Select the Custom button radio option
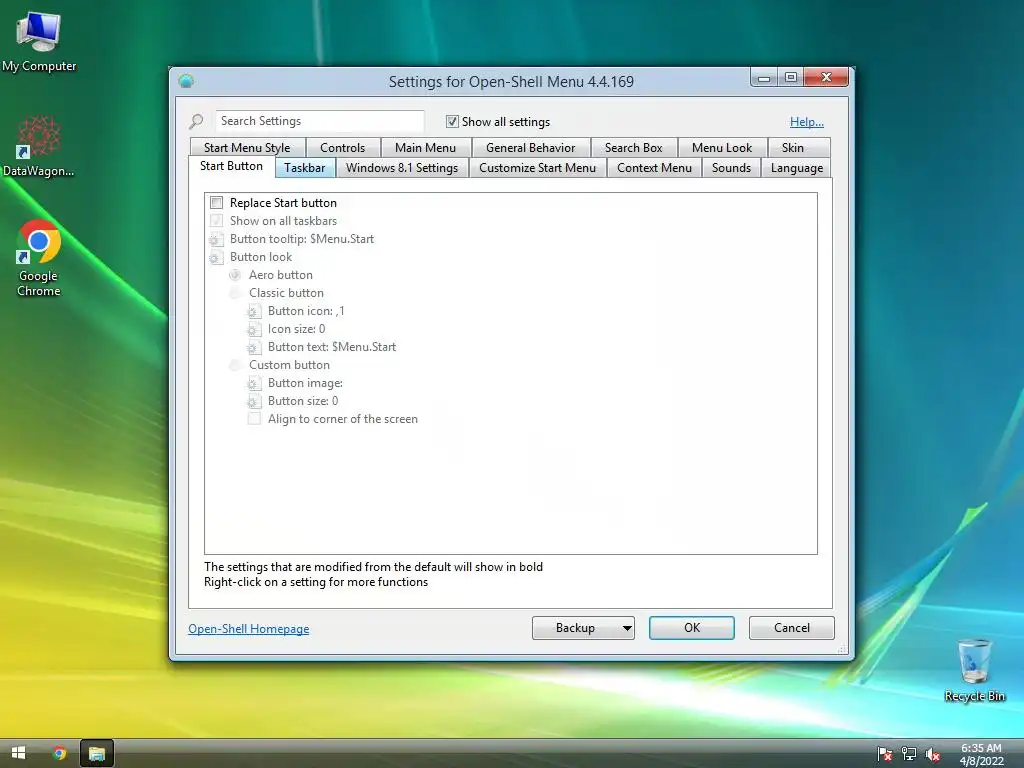The width and height of the screenshot is (1024, 768). (x=235, y=365)
